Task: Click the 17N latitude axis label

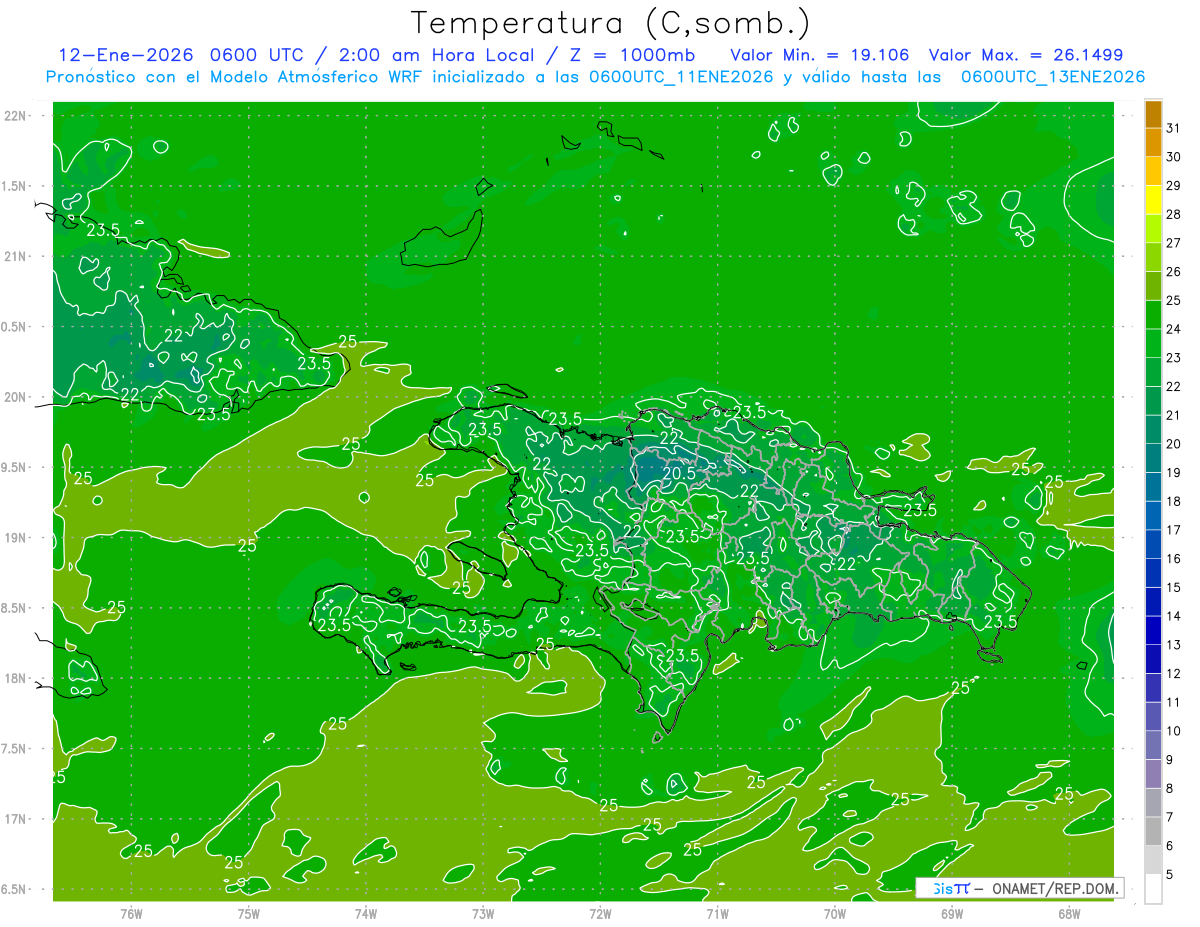Action: click(16, 819)
